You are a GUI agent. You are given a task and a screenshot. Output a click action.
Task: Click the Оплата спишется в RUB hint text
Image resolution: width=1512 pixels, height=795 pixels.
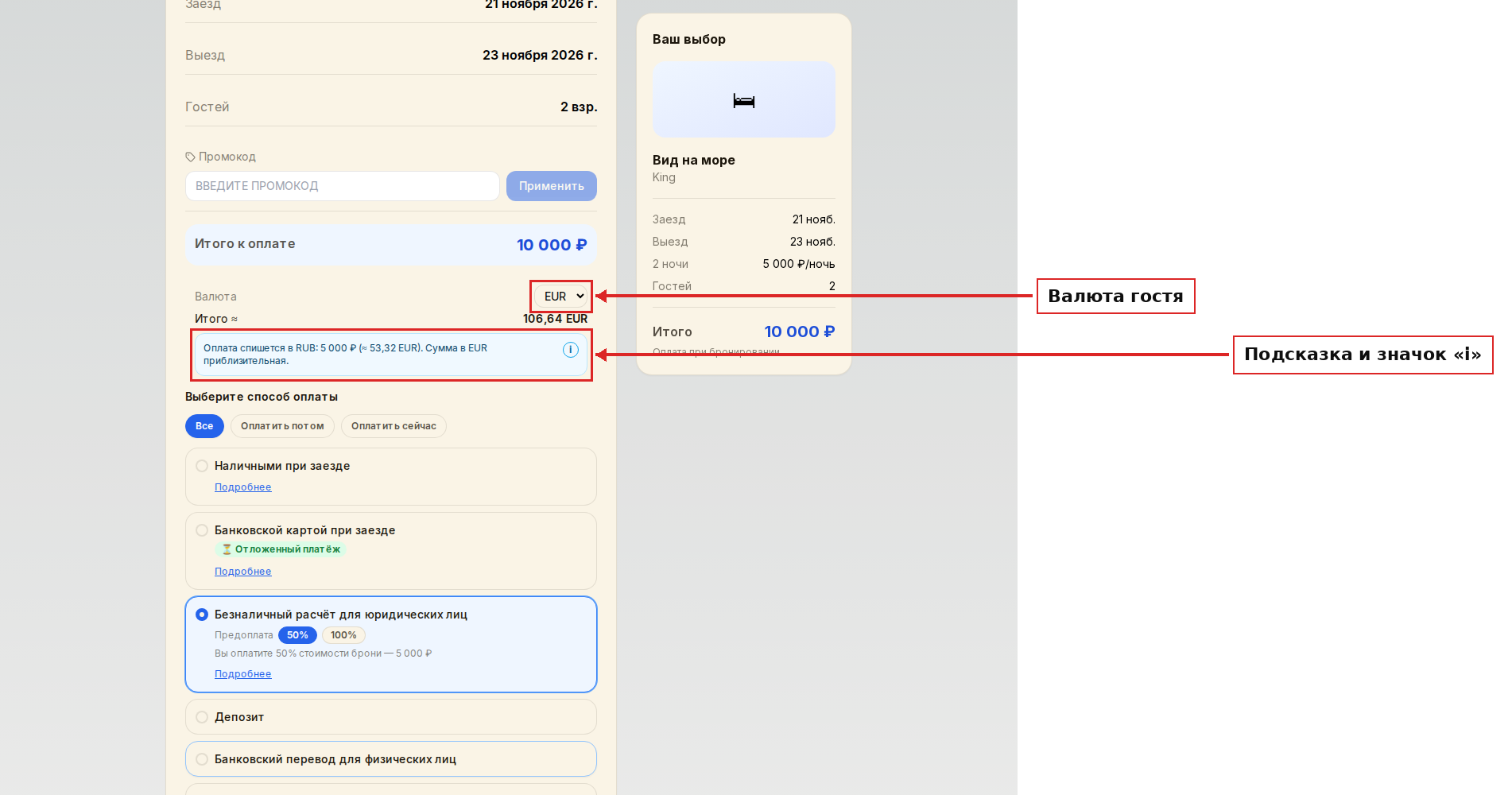tap(345, 355)
